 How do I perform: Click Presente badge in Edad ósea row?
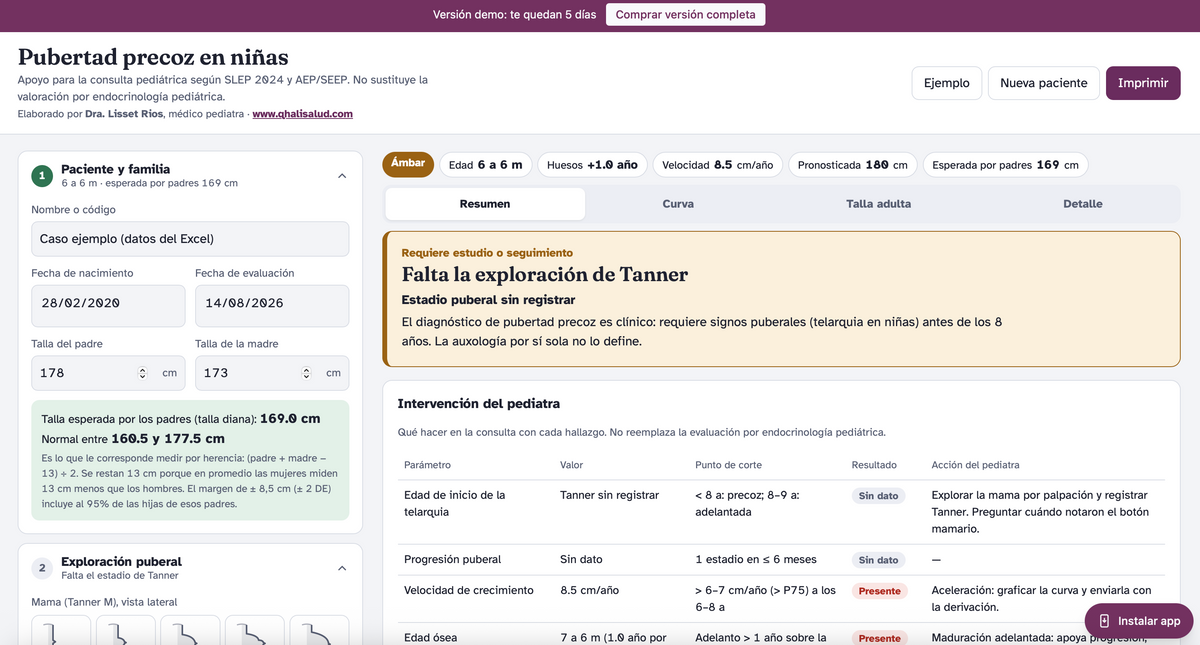tap(880, 638)
